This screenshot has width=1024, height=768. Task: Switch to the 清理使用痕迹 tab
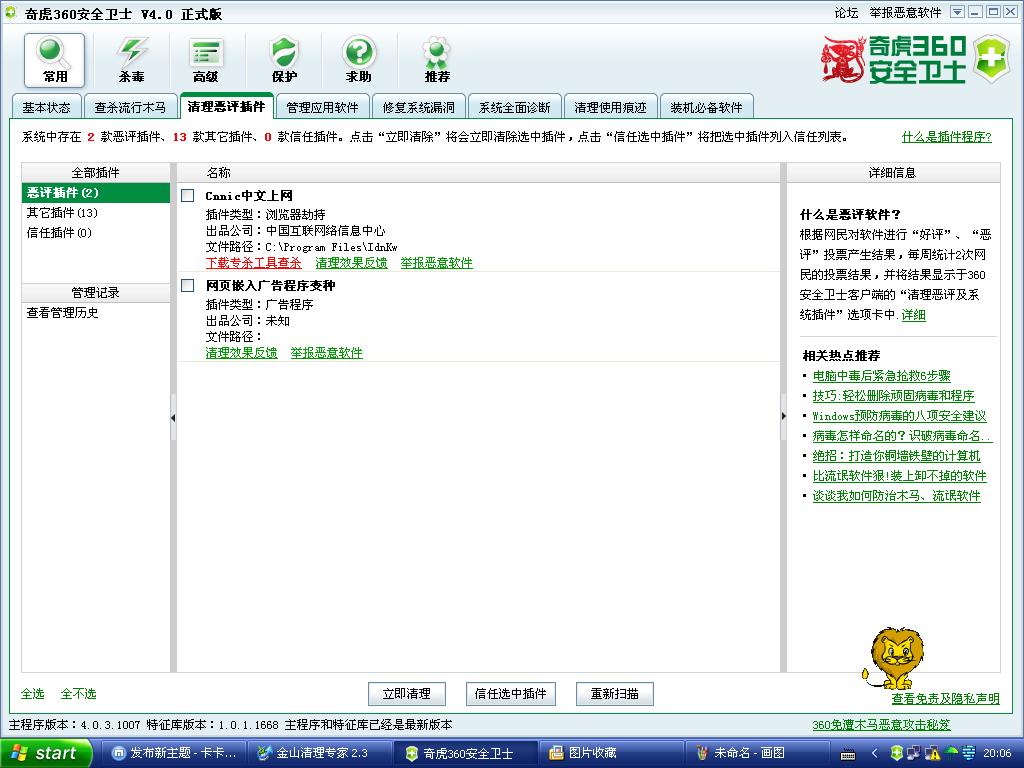[611, 107]
